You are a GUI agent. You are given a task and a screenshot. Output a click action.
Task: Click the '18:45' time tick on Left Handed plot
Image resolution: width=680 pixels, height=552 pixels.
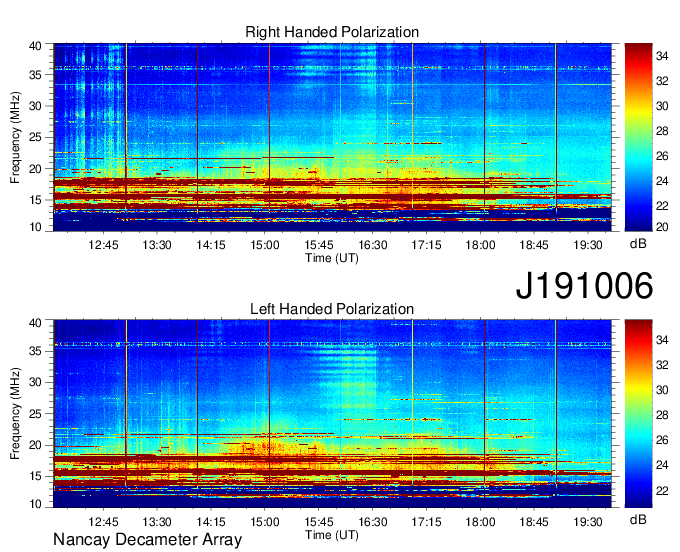[534, 522]
